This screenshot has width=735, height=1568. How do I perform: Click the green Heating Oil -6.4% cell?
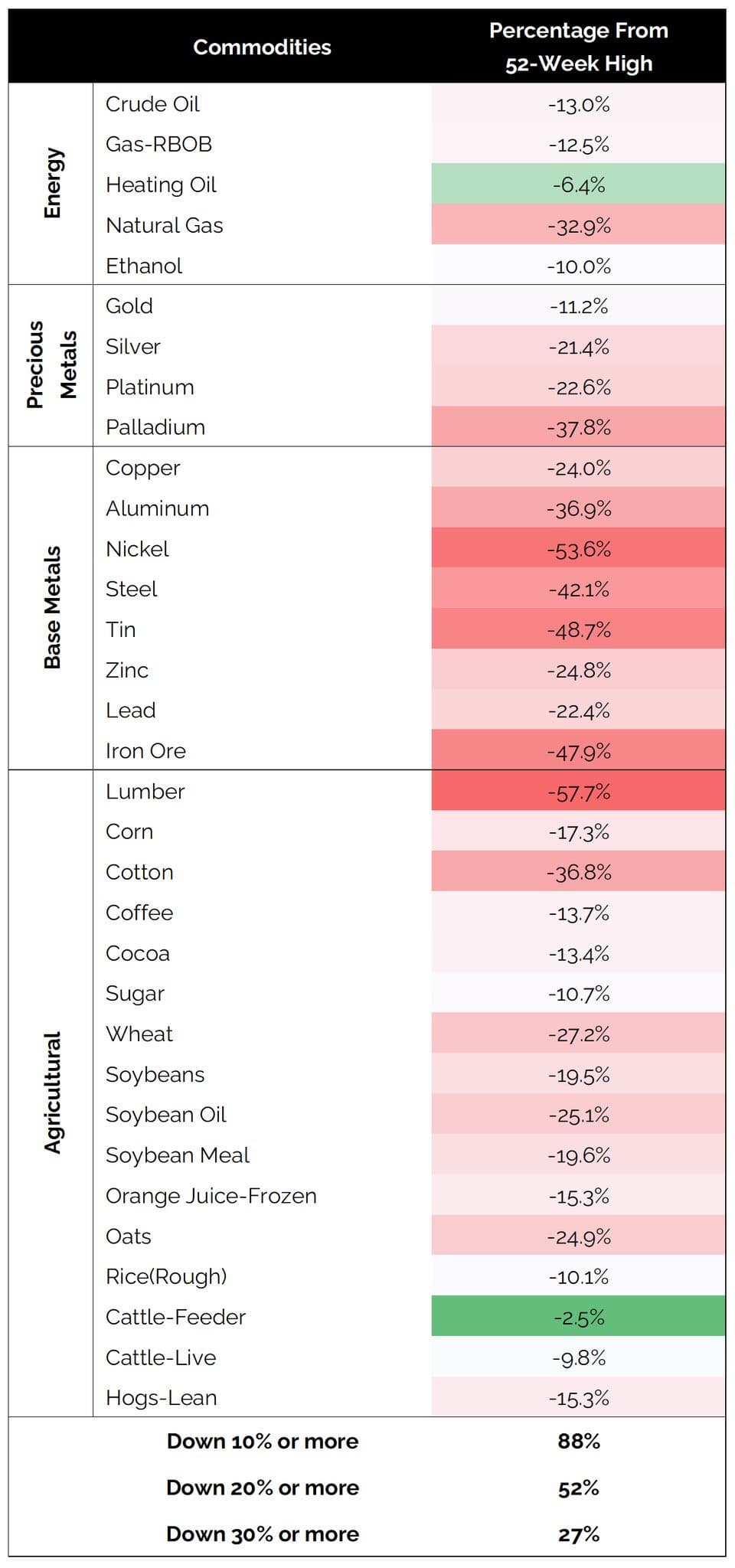(578, 184)
